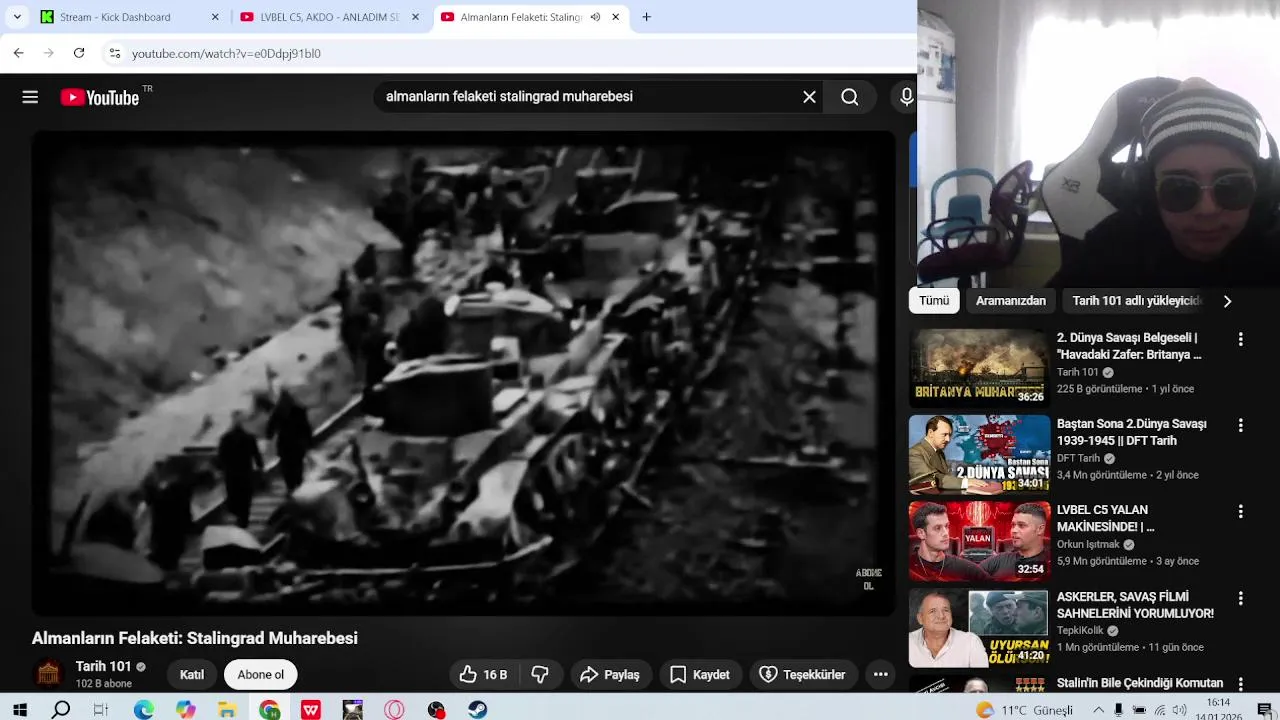View site information icon in address bar
The width and height of the screenshot is (1280, 720).
pyautogui.click(x=115, y=53)
